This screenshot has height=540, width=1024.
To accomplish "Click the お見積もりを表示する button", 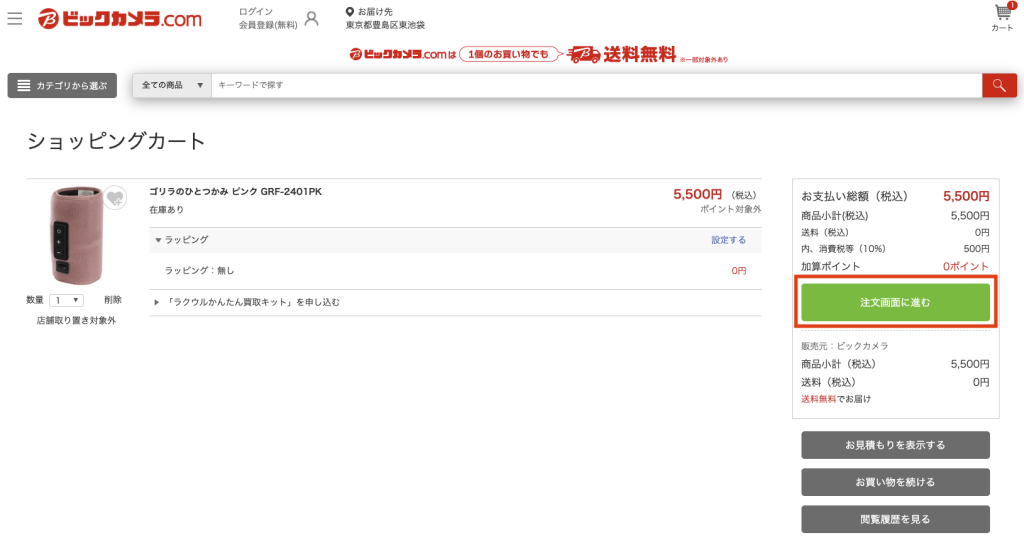I will tap(895, 445).
